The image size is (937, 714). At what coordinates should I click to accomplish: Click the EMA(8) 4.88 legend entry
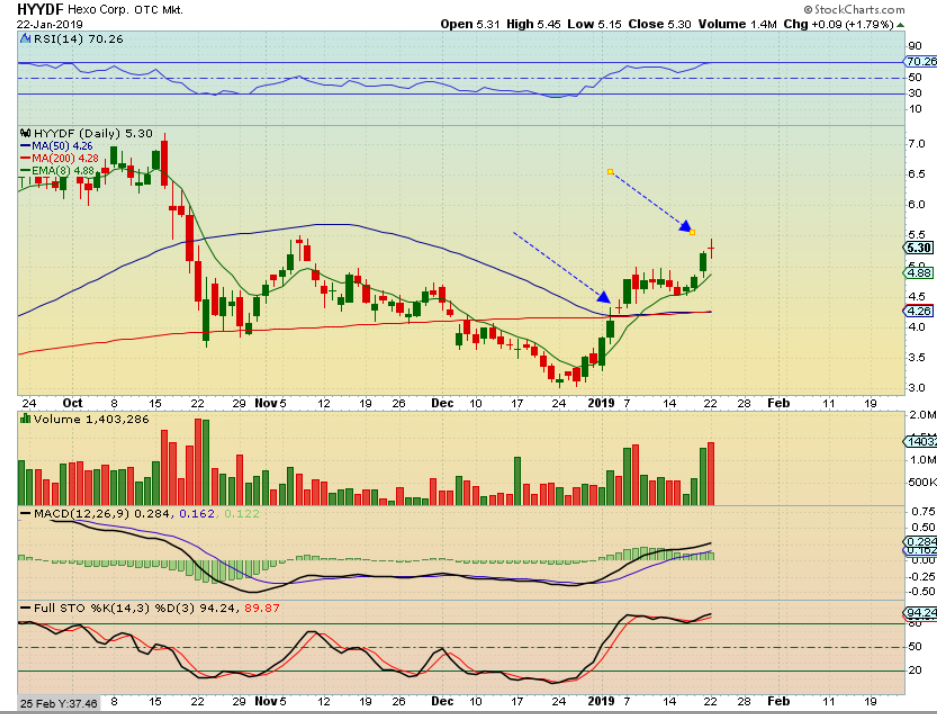(x=57, y=171)
